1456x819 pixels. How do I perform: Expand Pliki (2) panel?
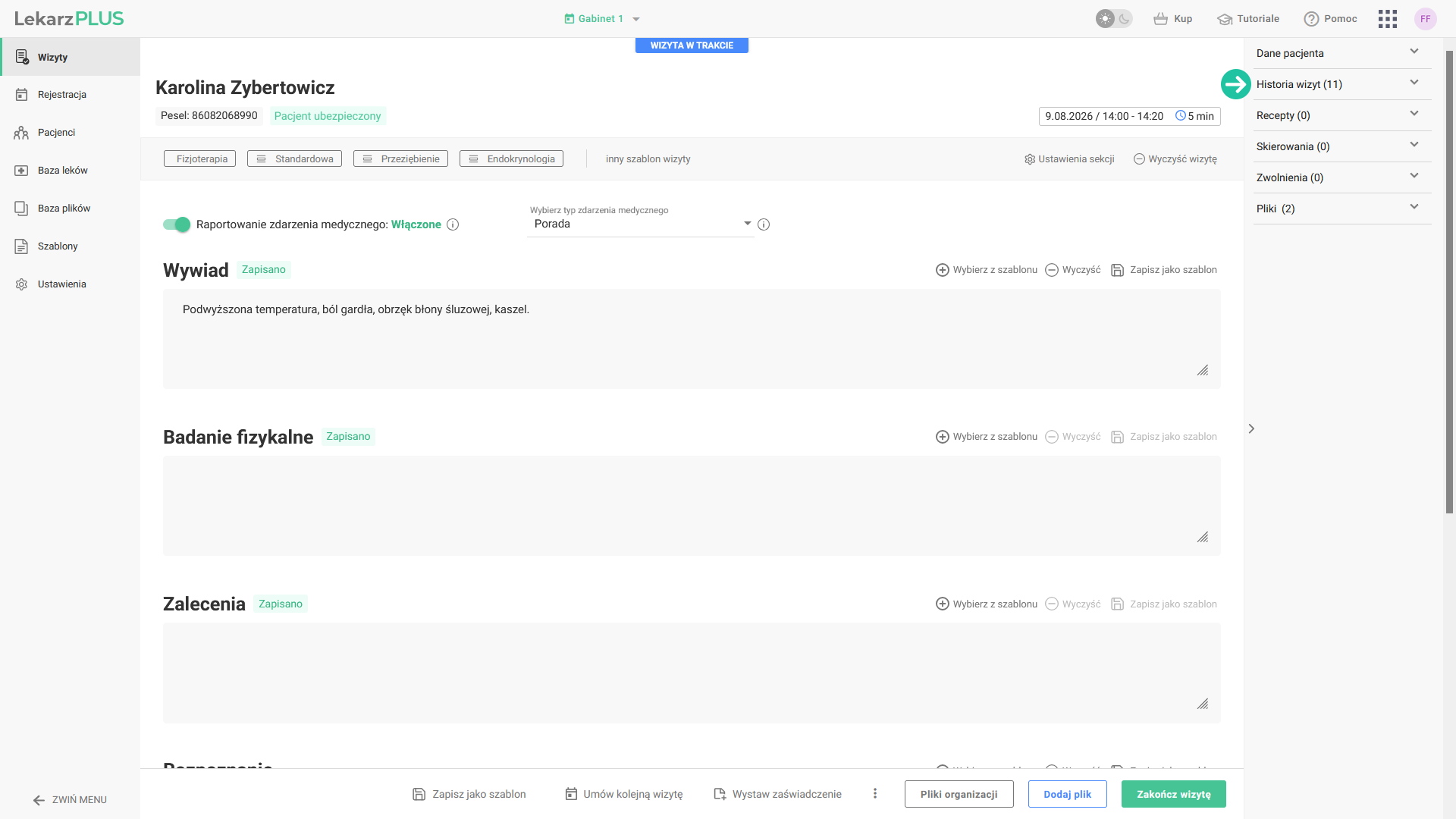(1341, 209)
